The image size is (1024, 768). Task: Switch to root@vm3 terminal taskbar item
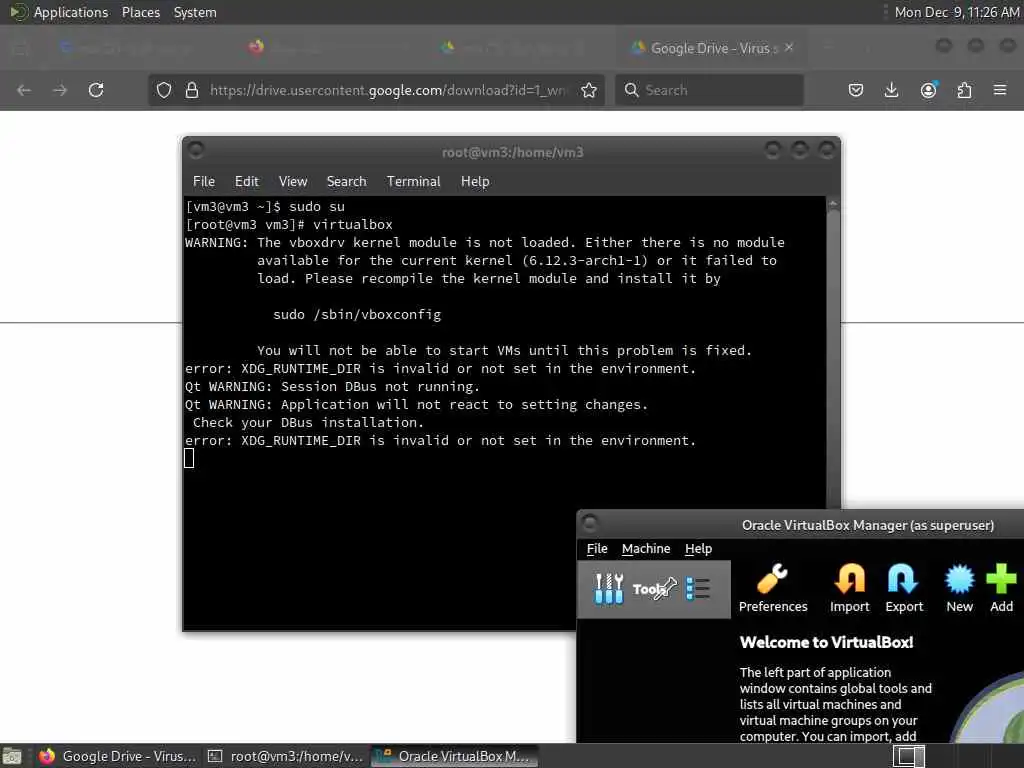click(285, 756)
